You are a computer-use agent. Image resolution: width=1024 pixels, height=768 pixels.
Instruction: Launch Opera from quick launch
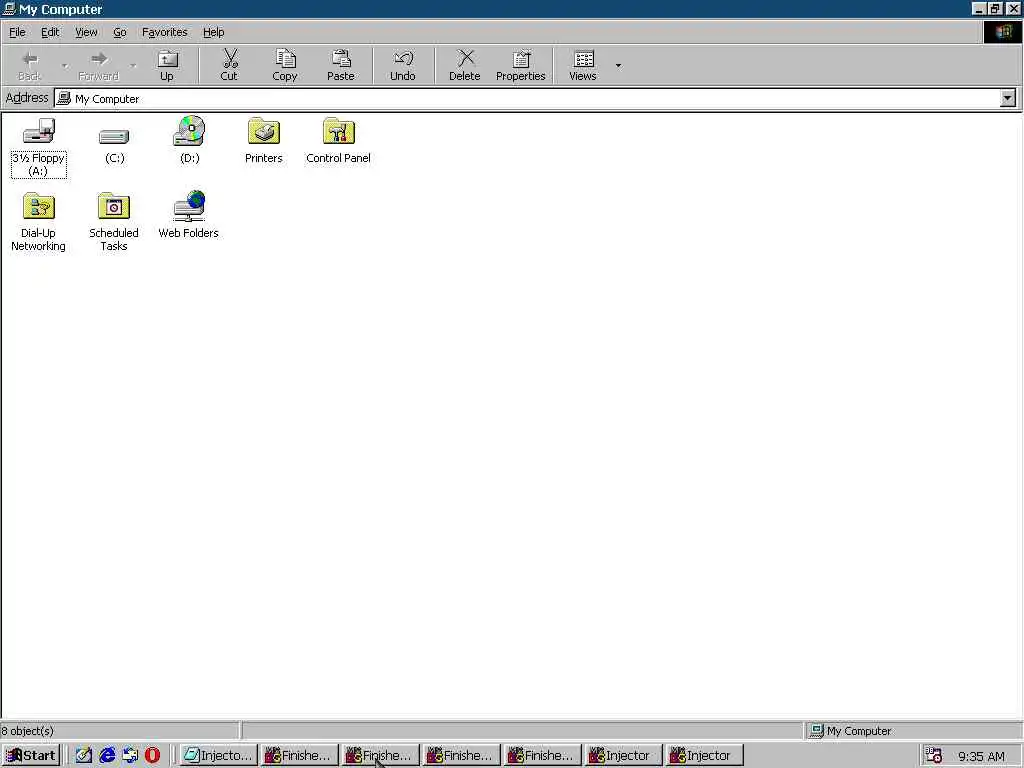pos(153,756)
